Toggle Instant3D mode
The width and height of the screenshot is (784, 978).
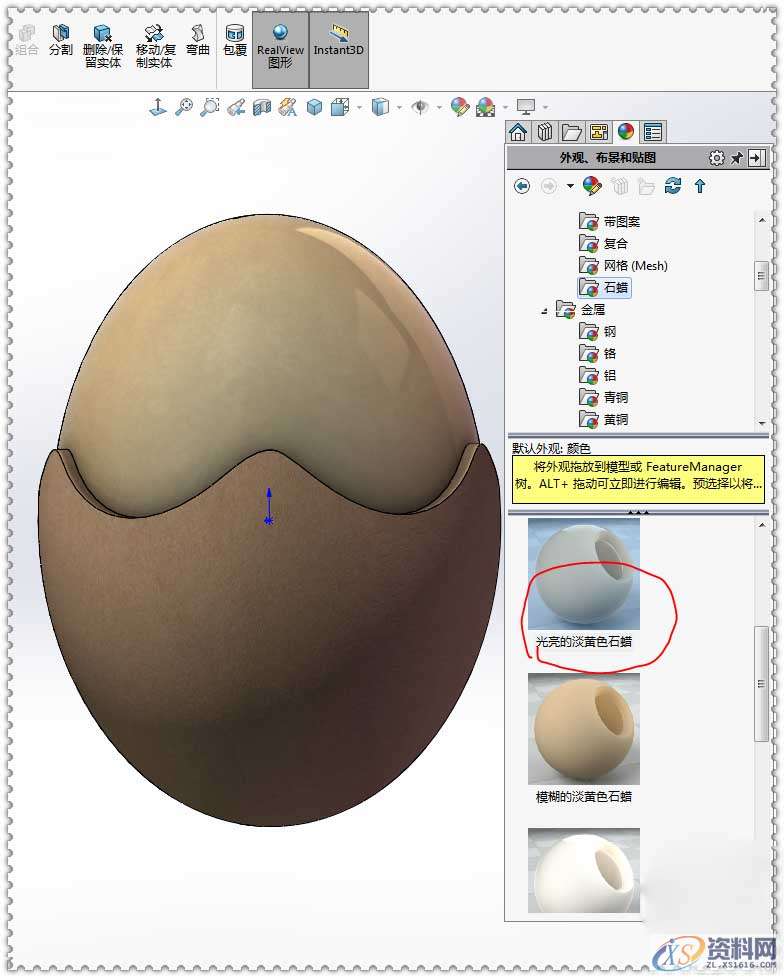pyautogui.click(x=339, y=49)
